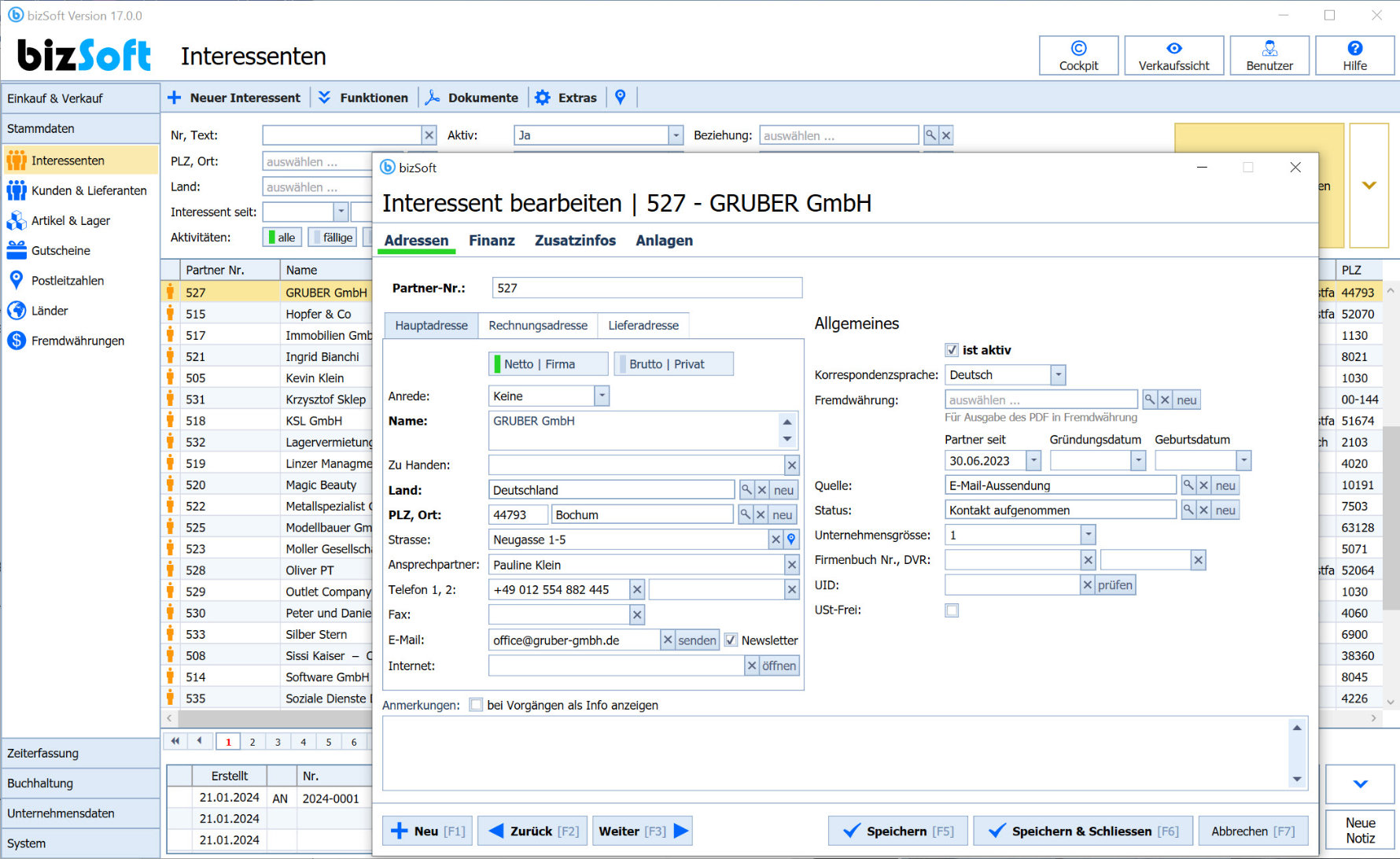Click the Strasse input field
1400x859 pixels.
click(628, 540)
